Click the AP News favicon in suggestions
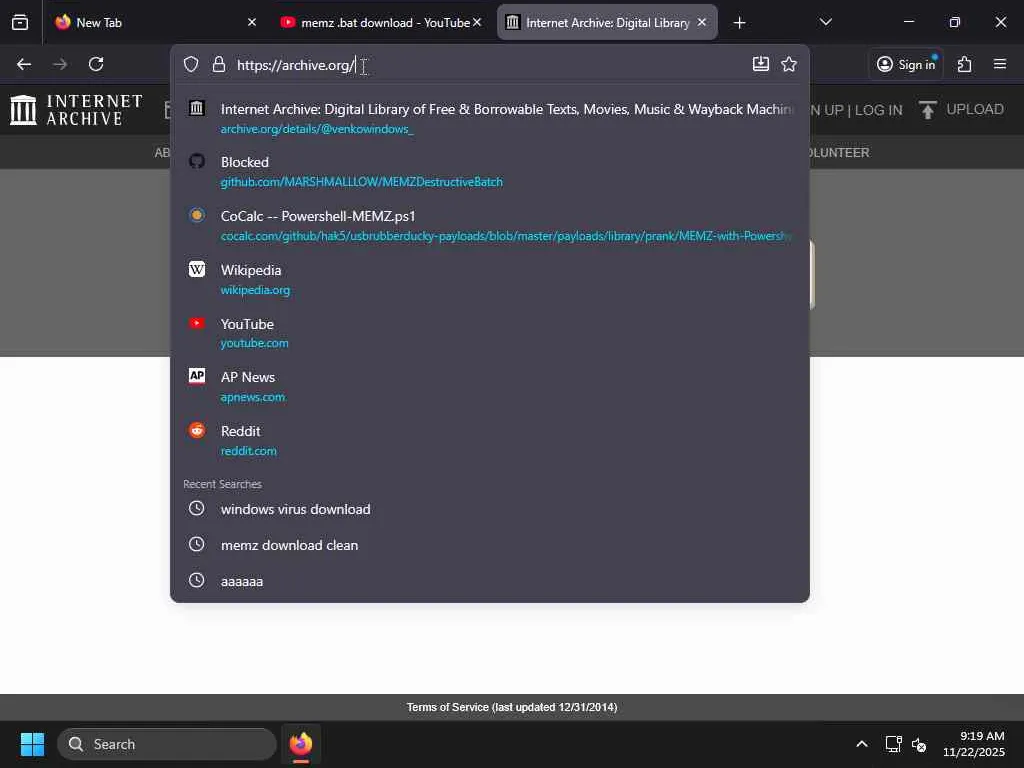Image resolution: width=1024 pixels, height=768 pixels. pyautogui.click(x=197, y=376)
